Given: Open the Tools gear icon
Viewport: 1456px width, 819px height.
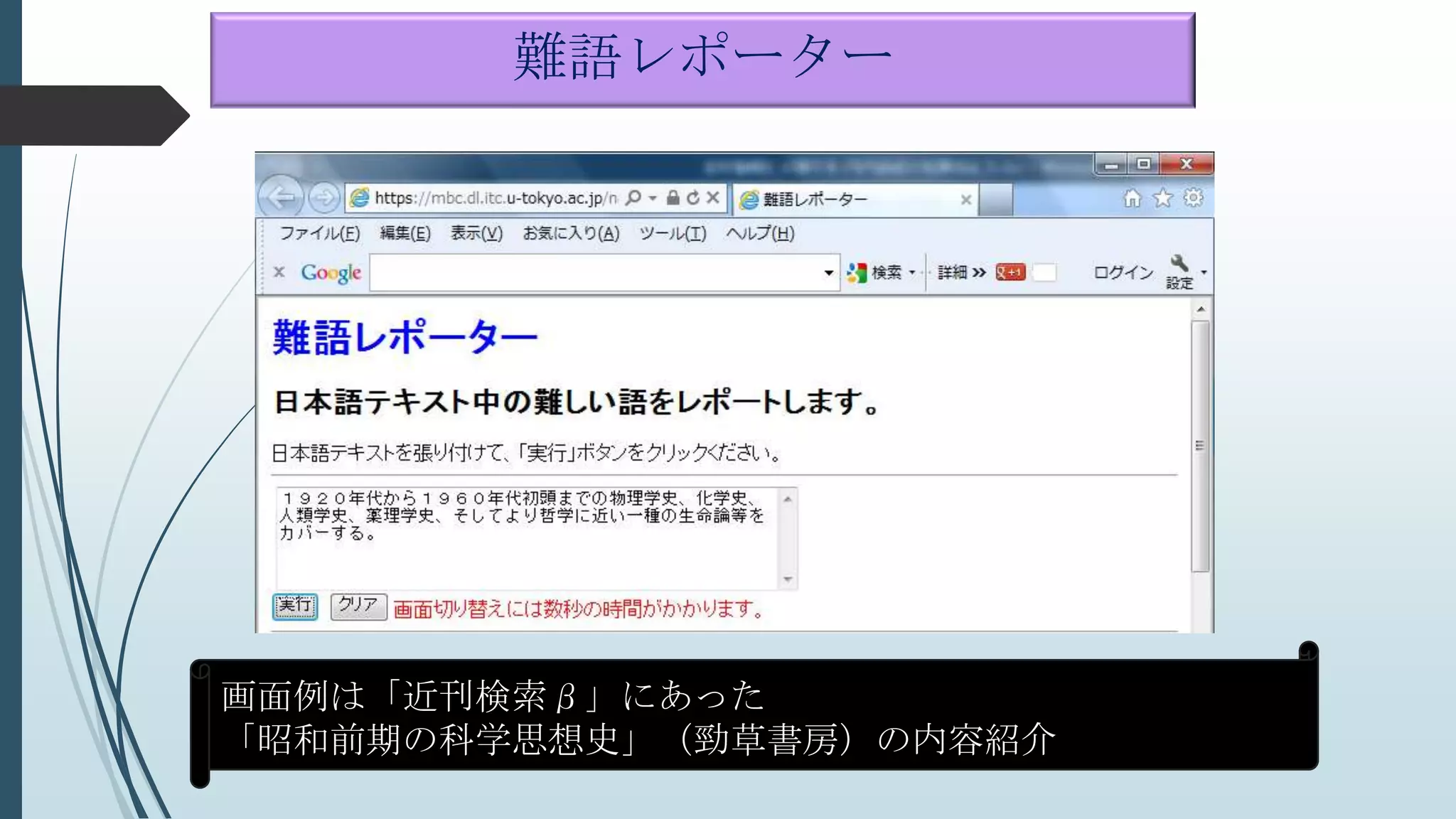Looking at the screenshot, I should [x=1194, y=198].
